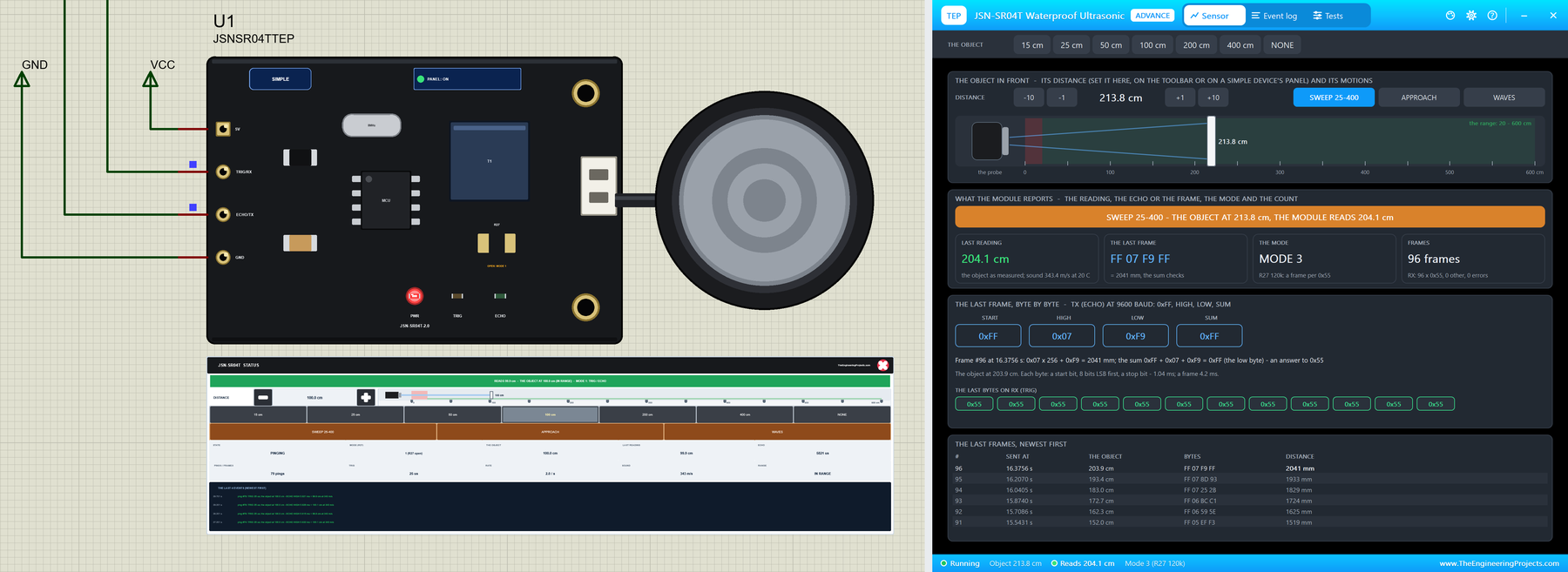This screenshot has height=572, width=1568.
Task: Click the HIGH byte 0x07 box
Action: pos(1061,336)
